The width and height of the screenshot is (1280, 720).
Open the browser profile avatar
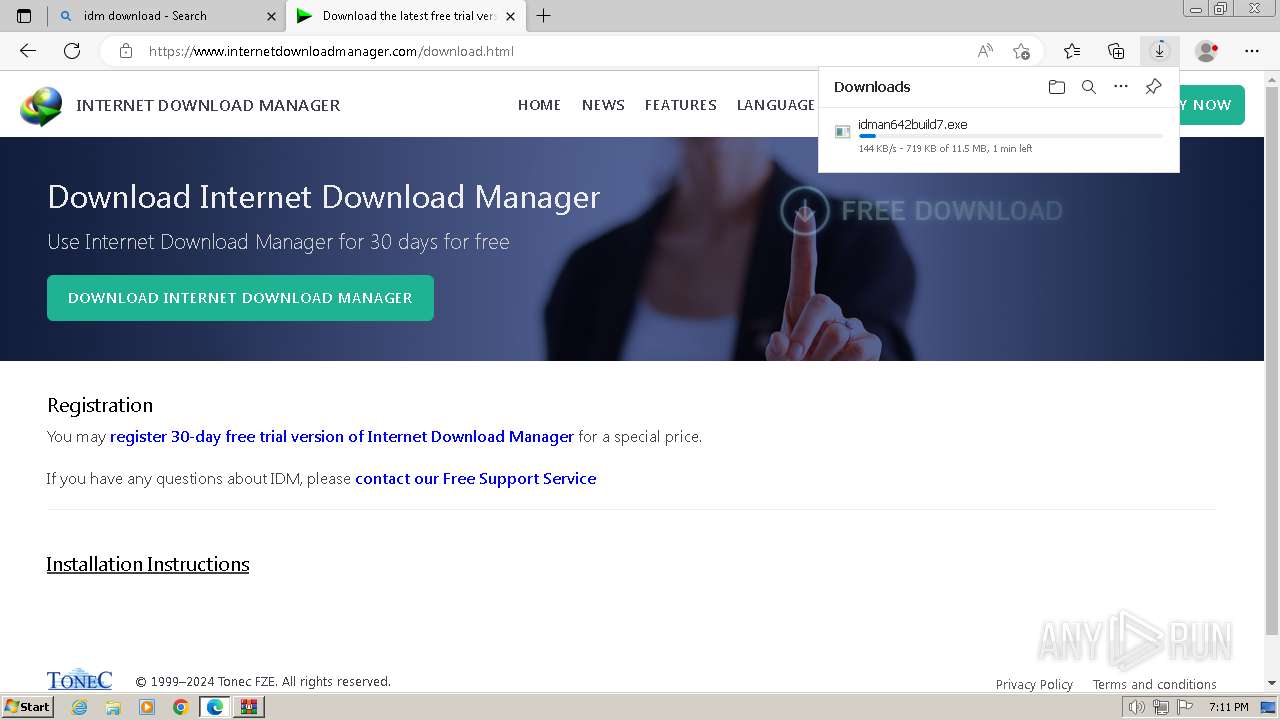(x=1206, y=51)
